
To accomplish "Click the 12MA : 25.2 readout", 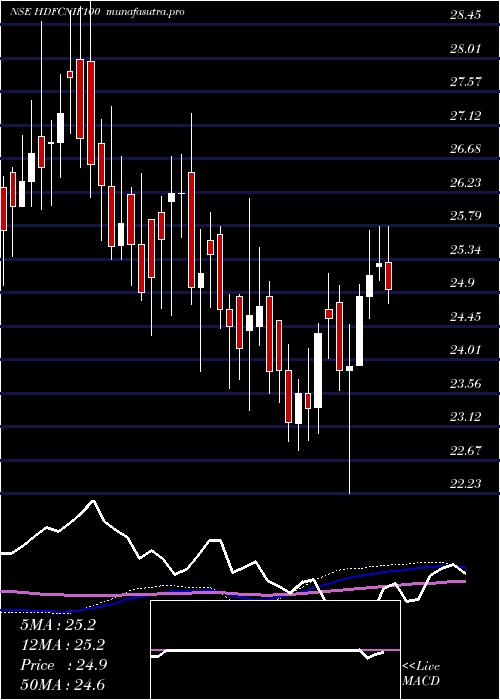I will pyautogui.click(x=62, y=645).
